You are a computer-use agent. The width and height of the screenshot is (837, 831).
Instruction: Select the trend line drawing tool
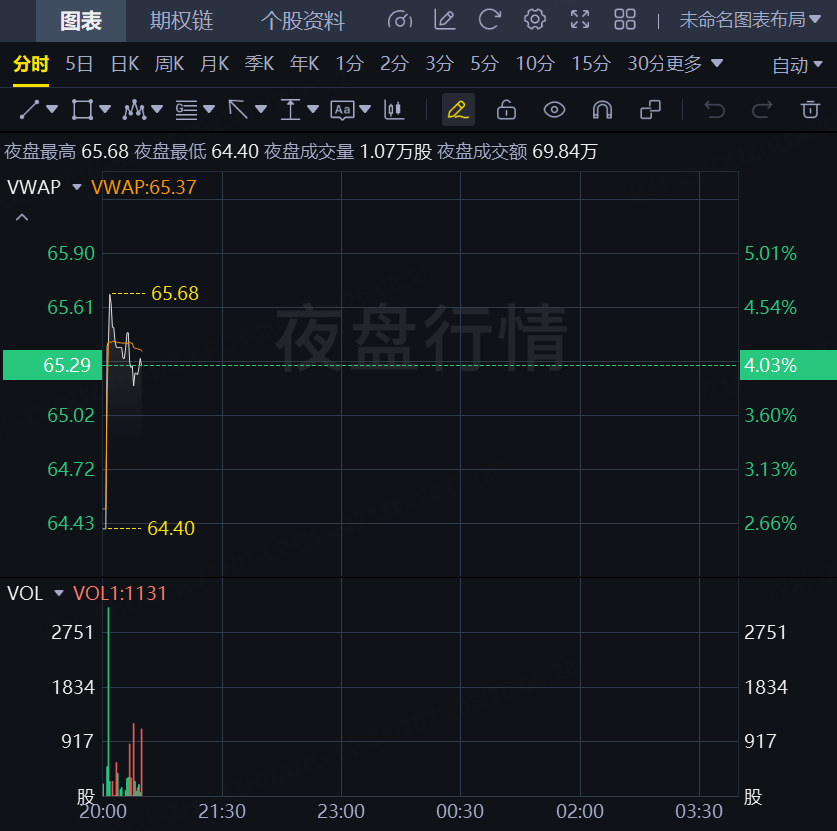[x=29, y=109]
